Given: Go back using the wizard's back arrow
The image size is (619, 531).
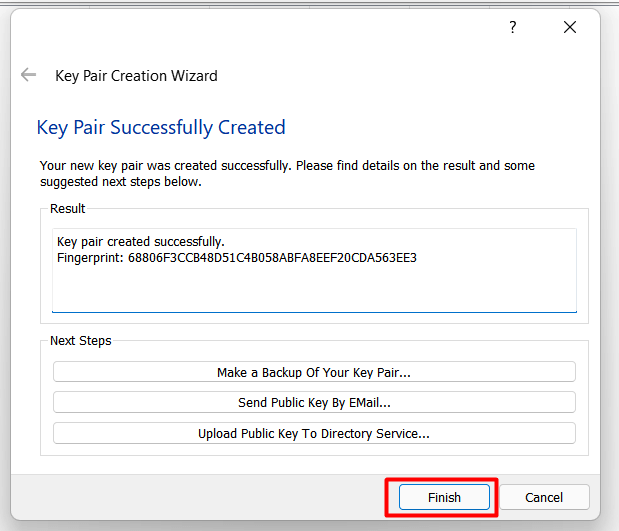Looking at the screenshot, I should (28, 74).
